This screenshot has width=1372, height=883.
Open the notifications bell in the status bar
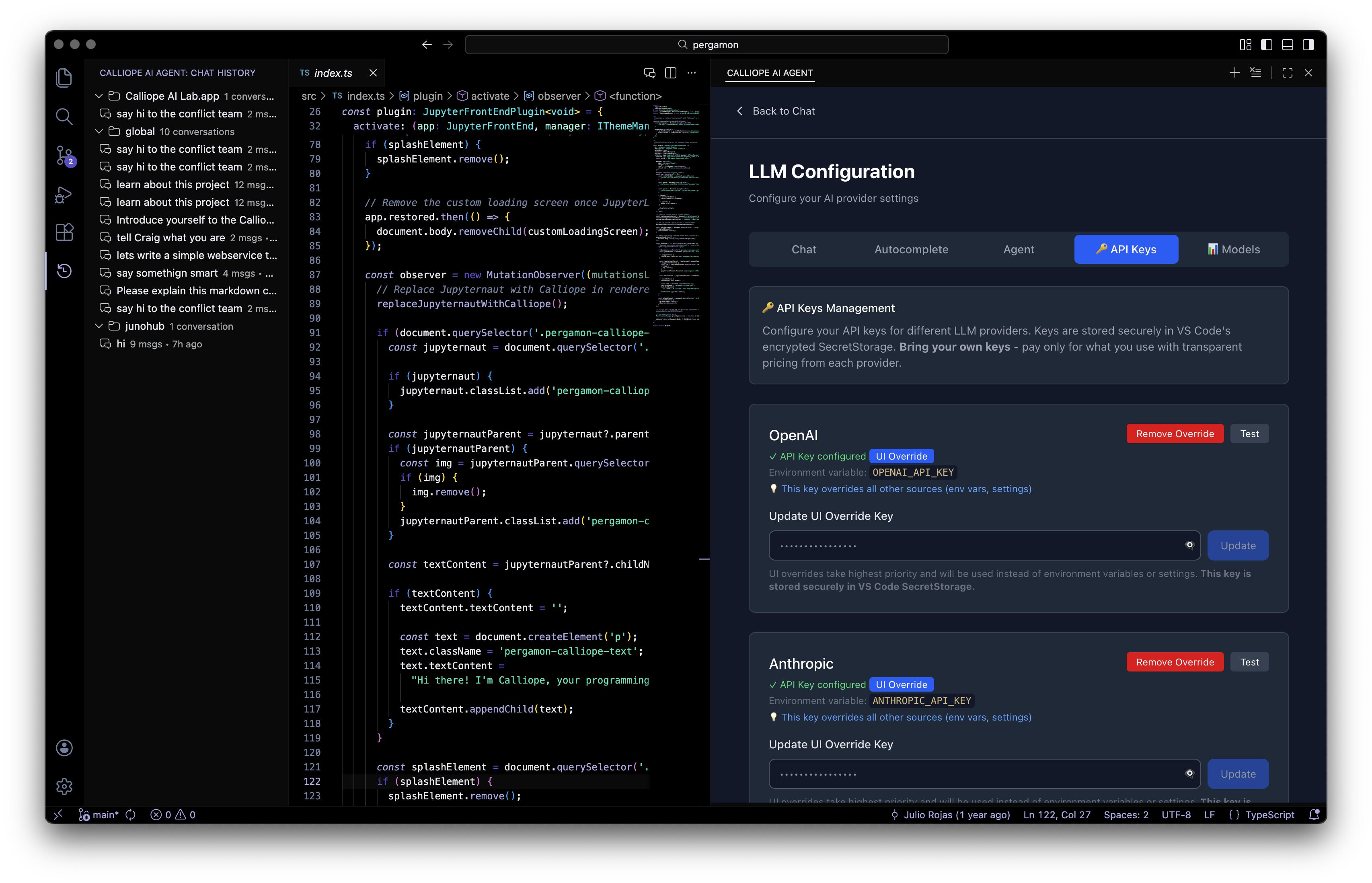tap(1314, 814)
